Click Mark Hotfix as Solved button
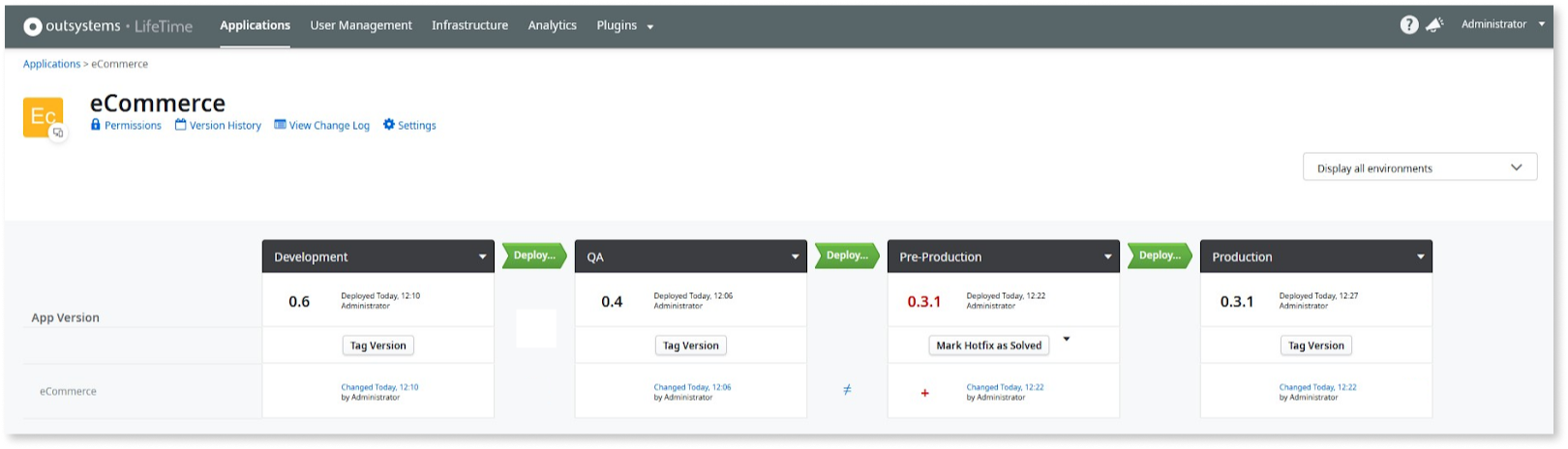Viewport: 1568px width, 449px height. 989,345
